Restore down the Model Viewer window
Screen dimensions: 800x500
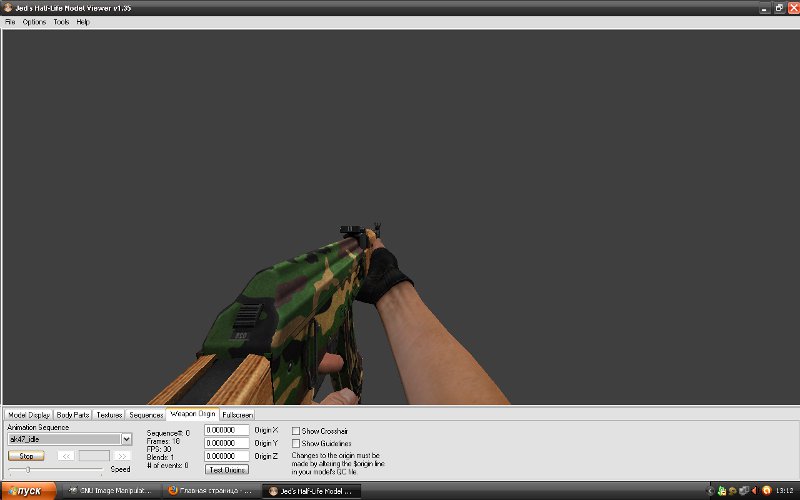tap(779, 8)
